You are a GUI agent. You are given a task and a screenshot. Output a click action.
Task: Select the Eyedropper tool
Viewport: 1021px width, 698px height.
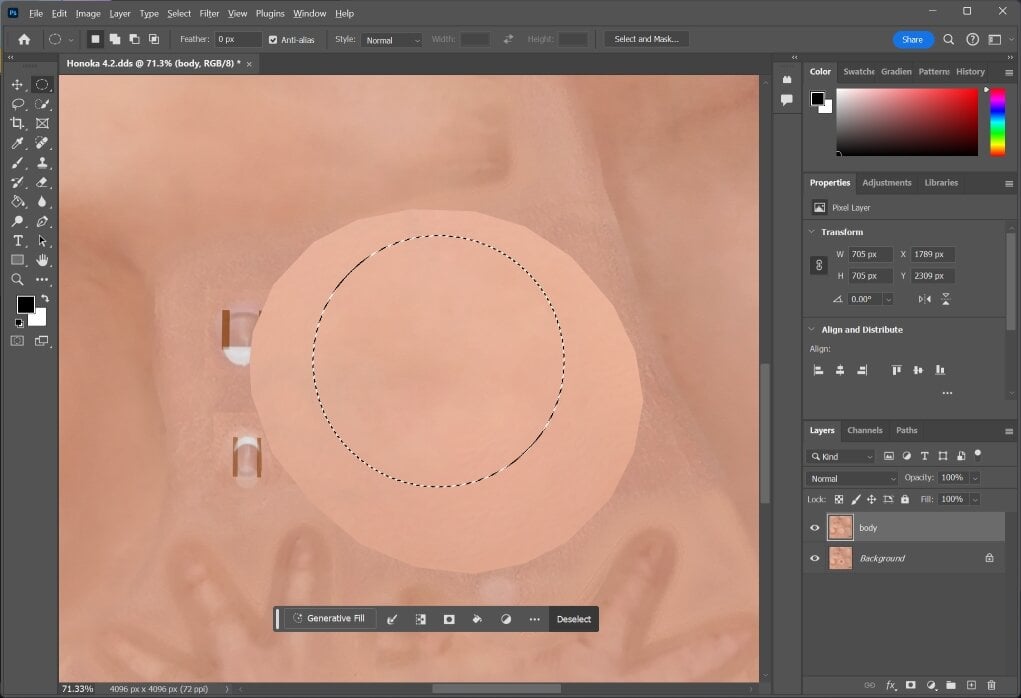[18, 143]
